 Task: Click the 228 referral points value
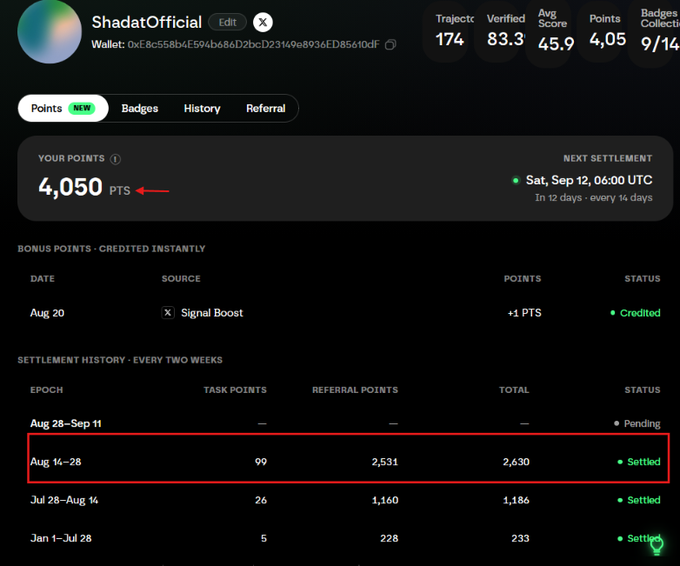(x=389, y=538)
